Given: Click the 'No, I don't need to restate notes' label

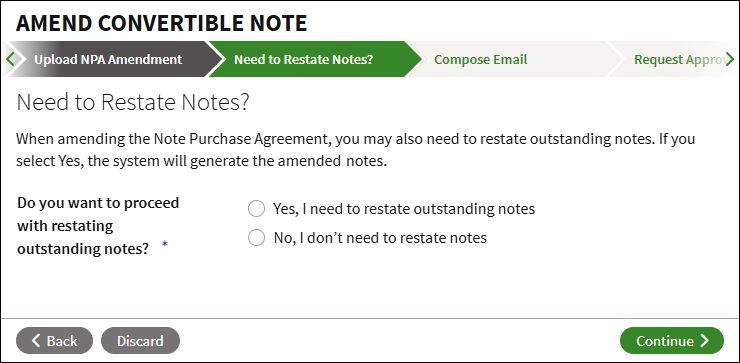Looking at the screenshot, I should pyautogui.click(x=380, y=237).
